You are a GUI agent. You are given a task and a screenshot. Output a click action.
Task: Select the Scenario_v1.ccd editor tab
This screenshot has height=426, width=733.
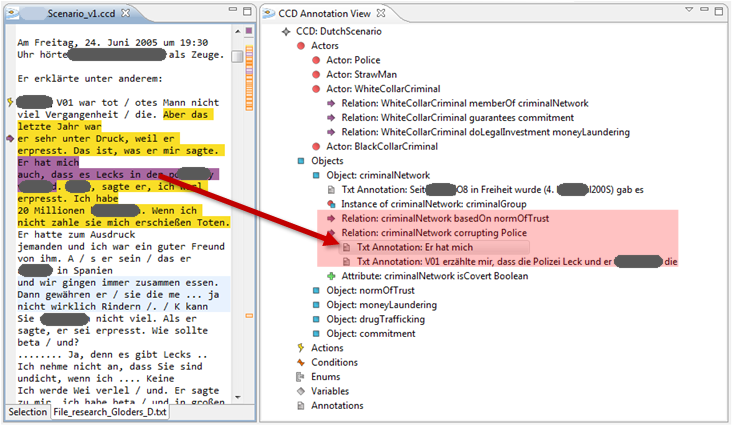pyautogui.click(x=80, y=14)
